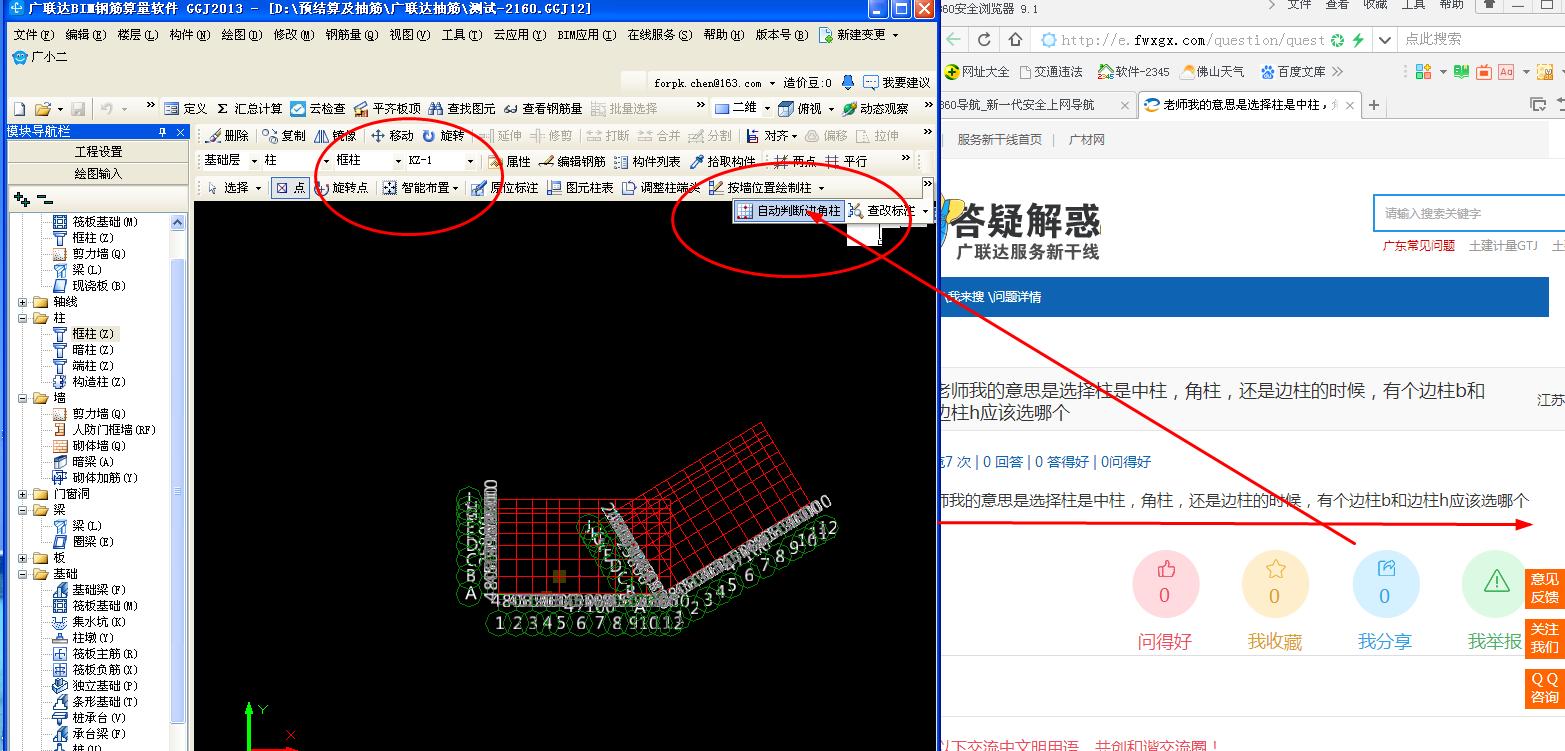Image resolution: width=1565 pixels, height=751 pixels.
Task: Click the 原位标注 in-place annotation tool
Action: [505, 187]
